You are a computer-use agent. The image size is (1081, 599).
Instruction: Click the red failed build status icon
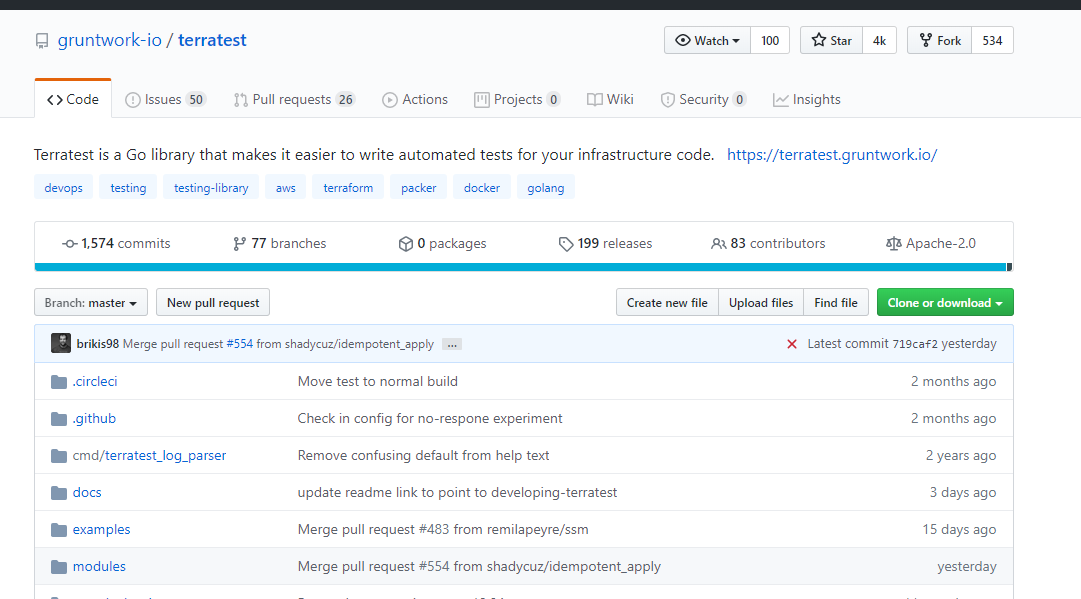pos(791,344)
